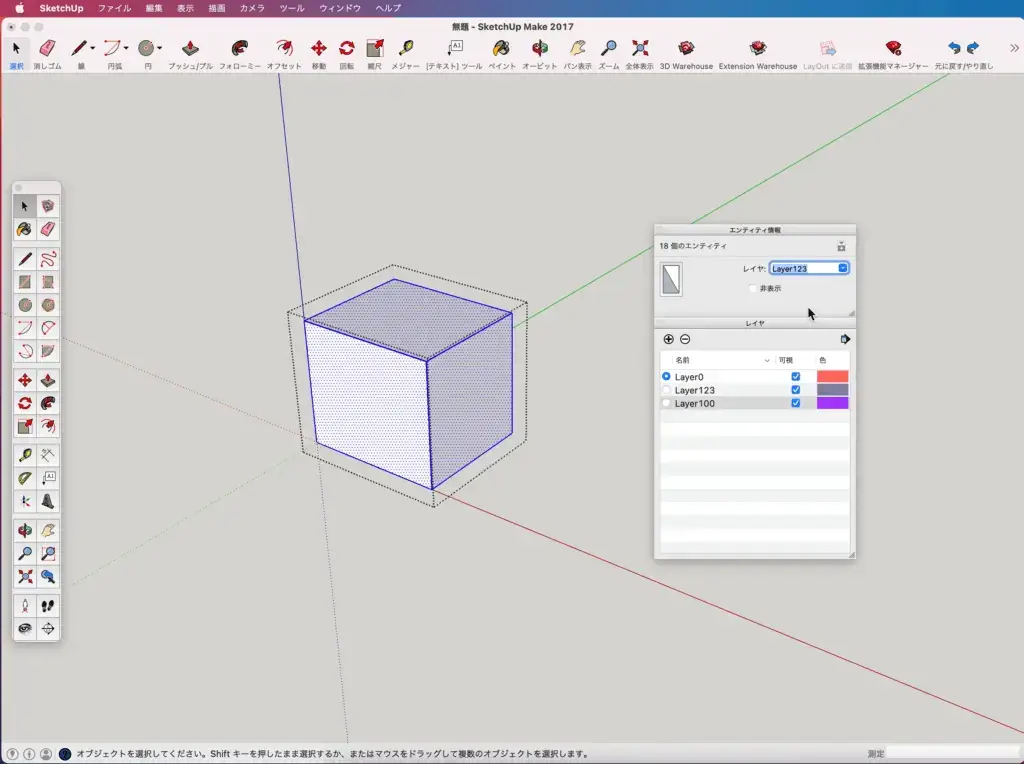Image resolution: width=1024 pixels, height=764 pixels.
Task: Expand the 円弧 arc tool dropdown arrow
Action: pyautogui.click(x=126, y=48)
